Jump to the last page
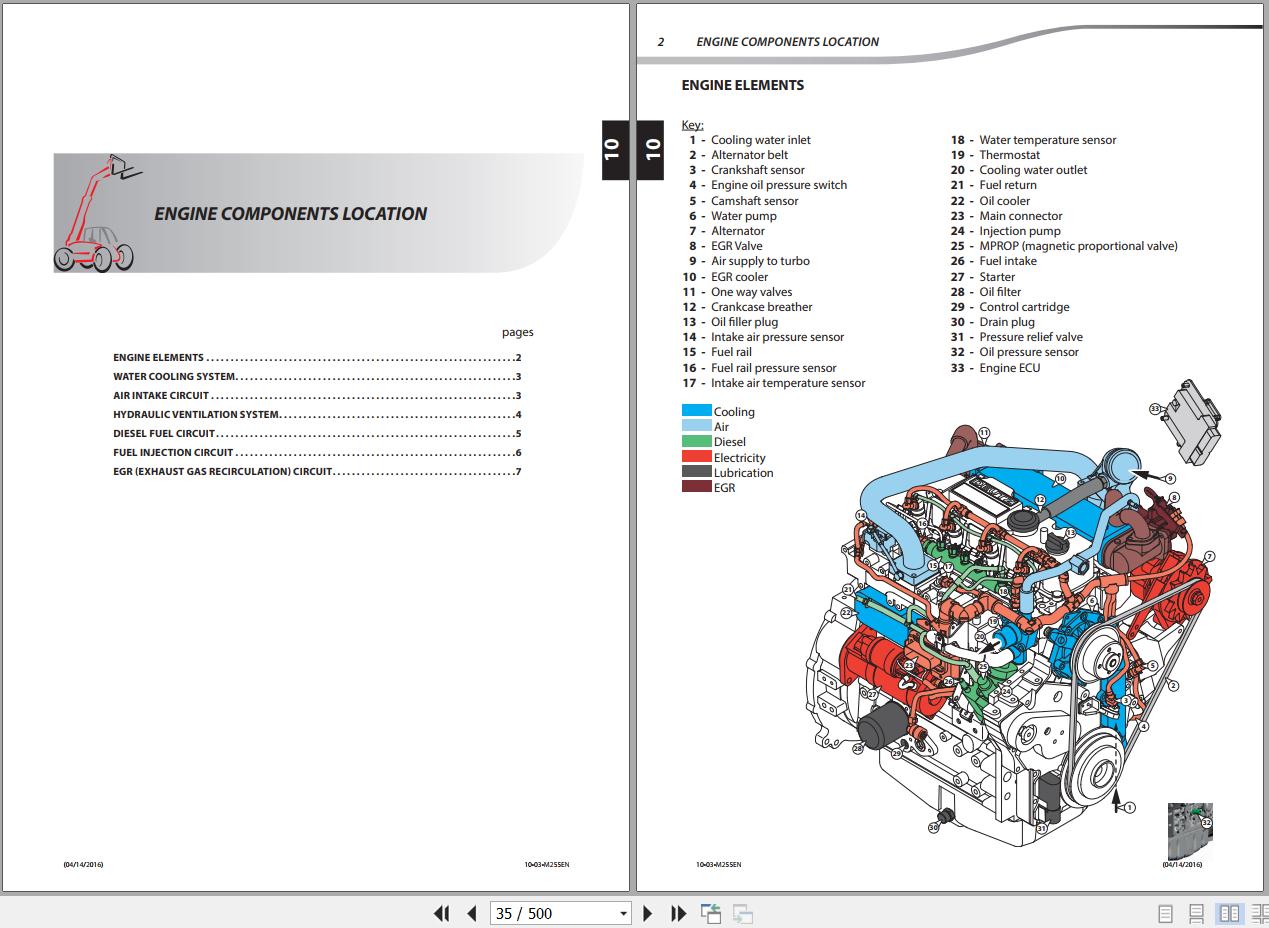Image resolution: width=1269 pixels, height=928 pixels. click(x=678, y=913)
